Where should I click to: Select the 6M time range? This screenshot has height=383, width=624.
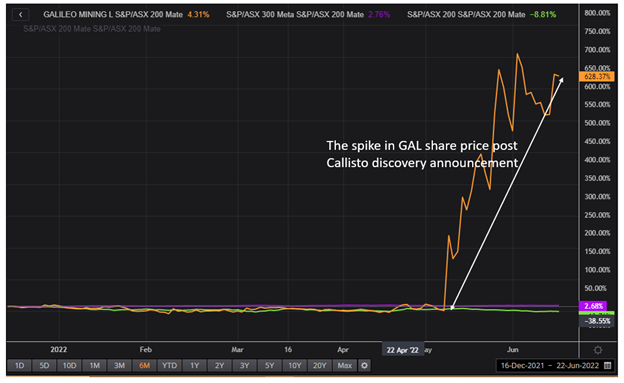pos(144,365)
